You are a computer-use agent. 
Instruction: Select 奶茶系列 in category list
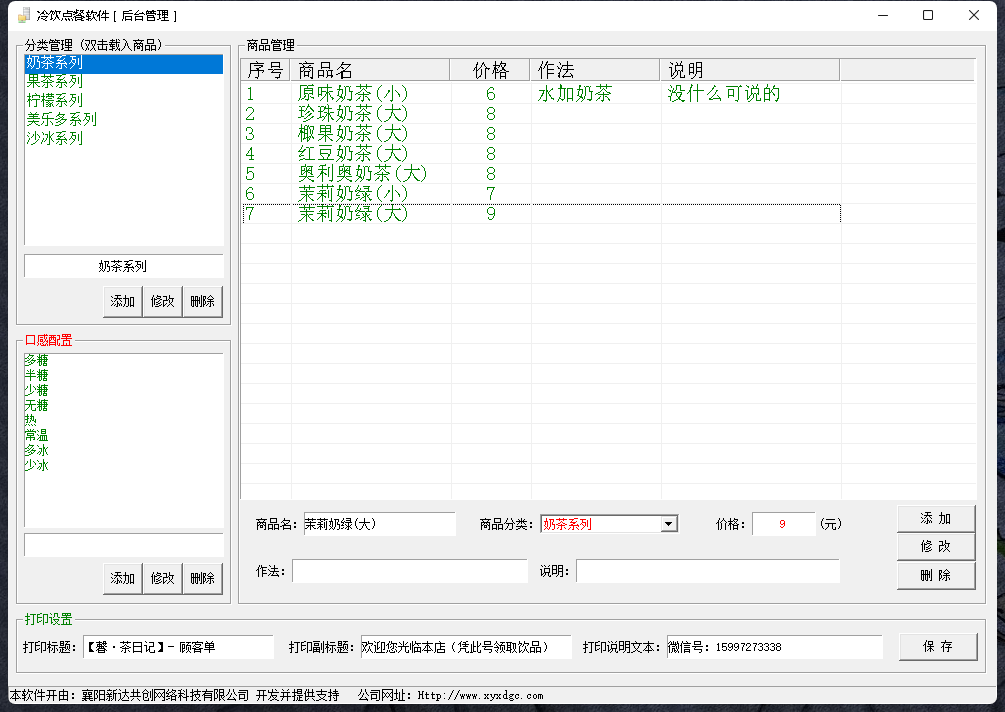click(x=123, y=63)
